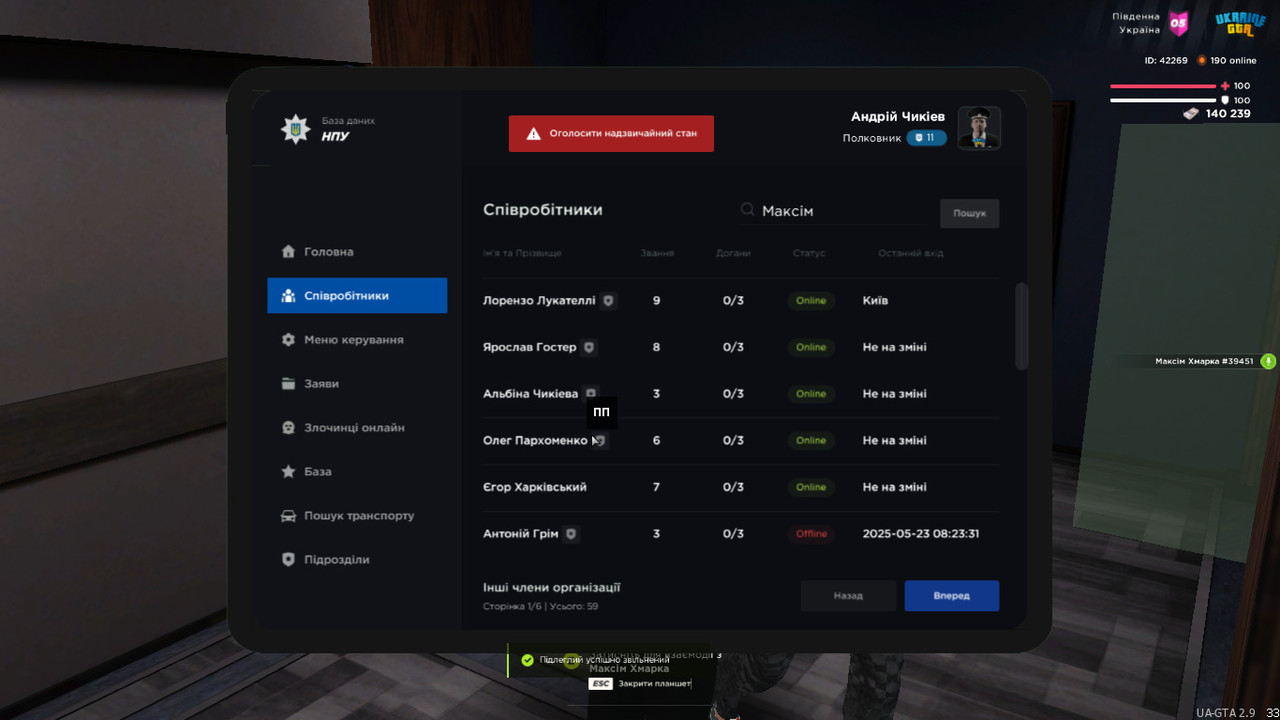The width and height of the screenshot is (1280, 720).
Task: Open Меню керування gear icon
Action: (288, 340)
